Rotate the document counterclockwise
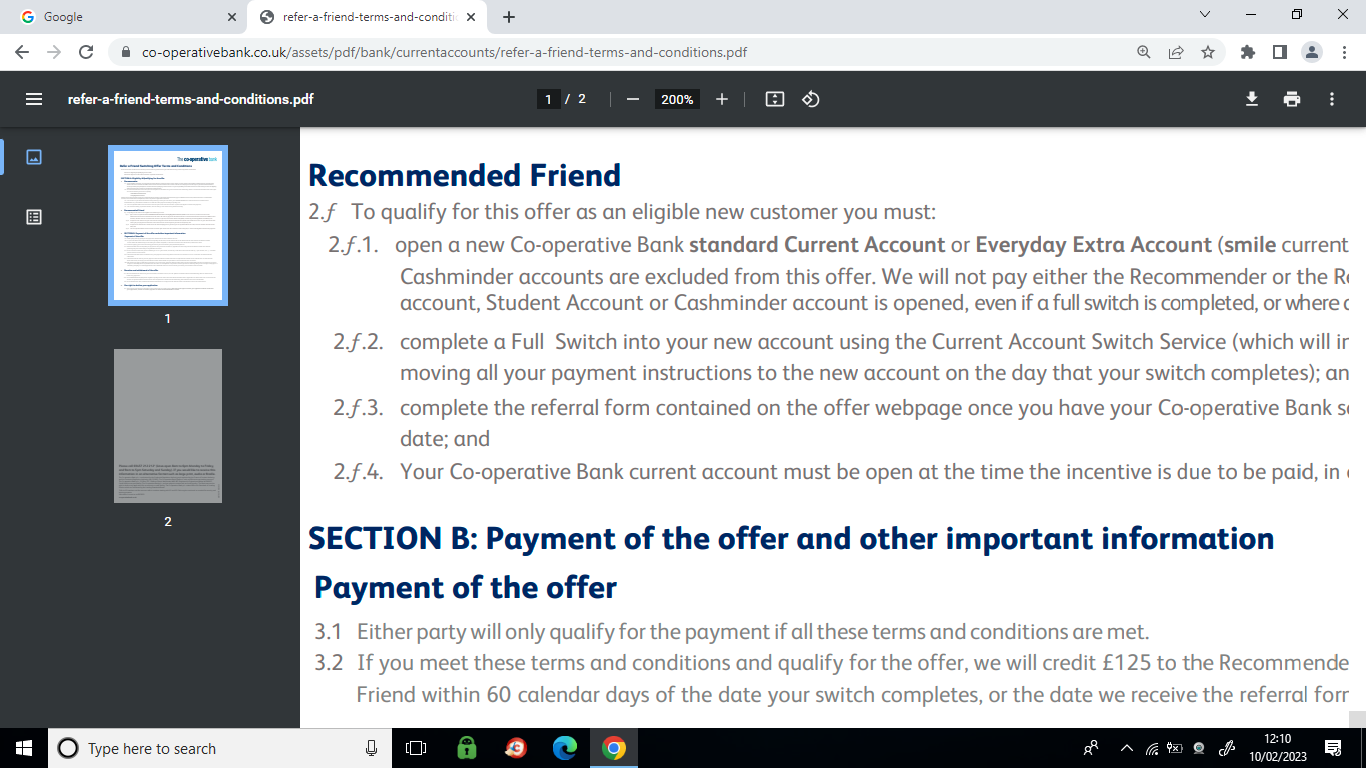Screen dimensions: 1366x768 [811, 99]
